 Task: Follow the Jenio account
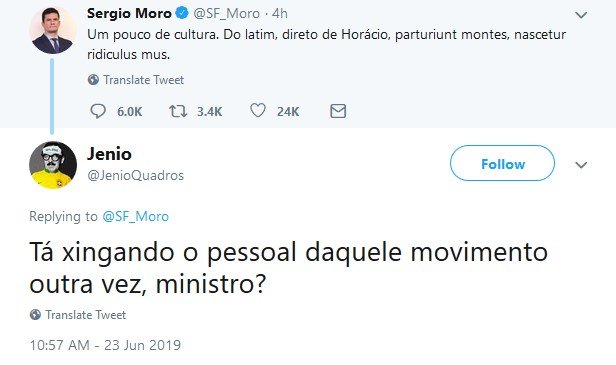pos(502,163)
